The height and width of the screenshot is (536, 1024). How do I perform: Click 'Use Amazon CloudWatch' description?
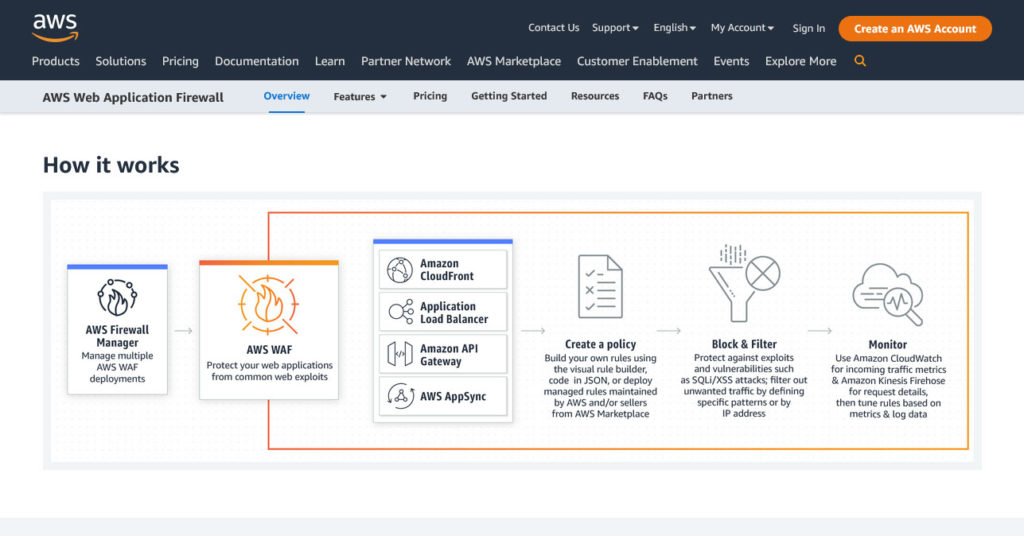[888, 386]
